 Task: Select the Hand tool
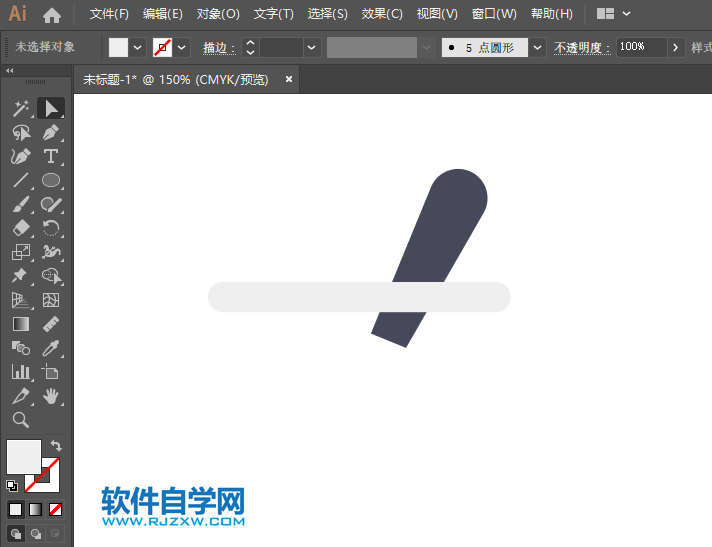click(x=51, y=396)
